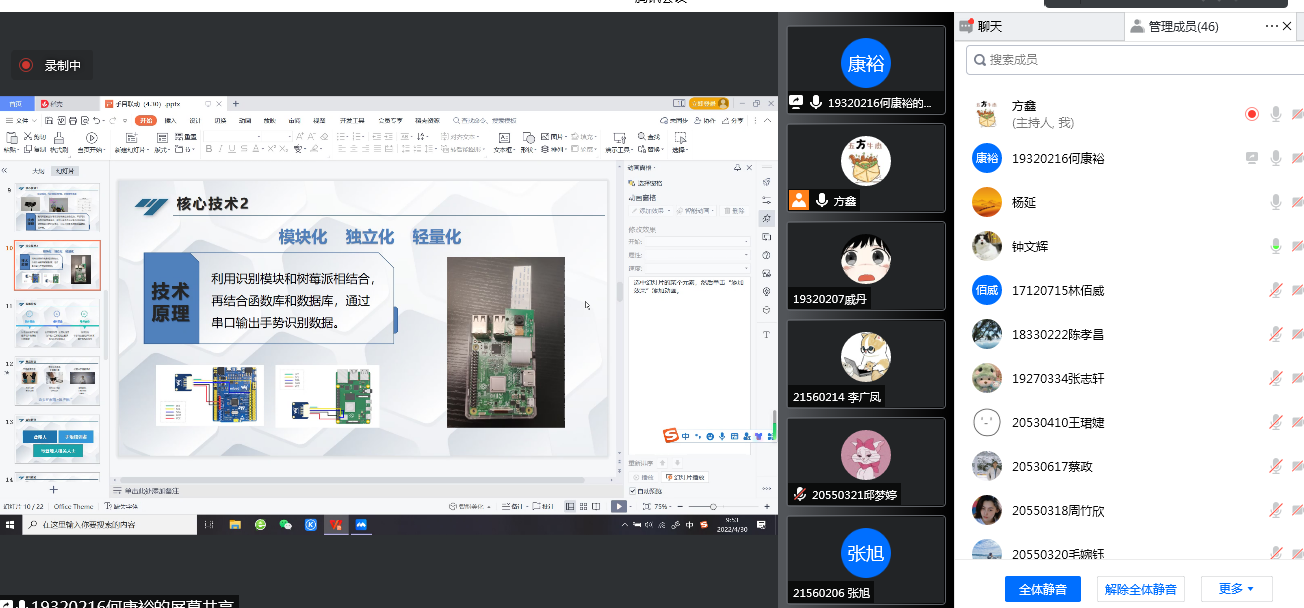
Task: Click screen share icon beside 19320216何康裕
Action: tap(1251, 158)
